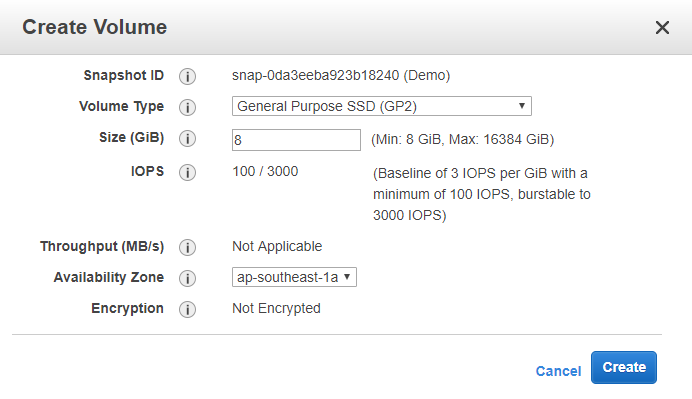Image resolution: width=692 pixels, height=399 pixels.
Task: Click the IOPS label
Action: pyautogui.click(x=147, y=171)
